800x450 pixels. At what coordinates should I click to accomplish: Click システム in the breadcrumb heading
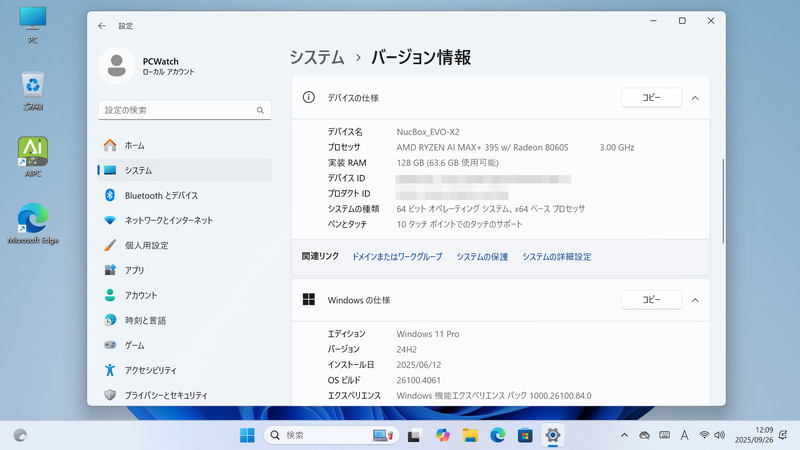(x=317, y=57)
